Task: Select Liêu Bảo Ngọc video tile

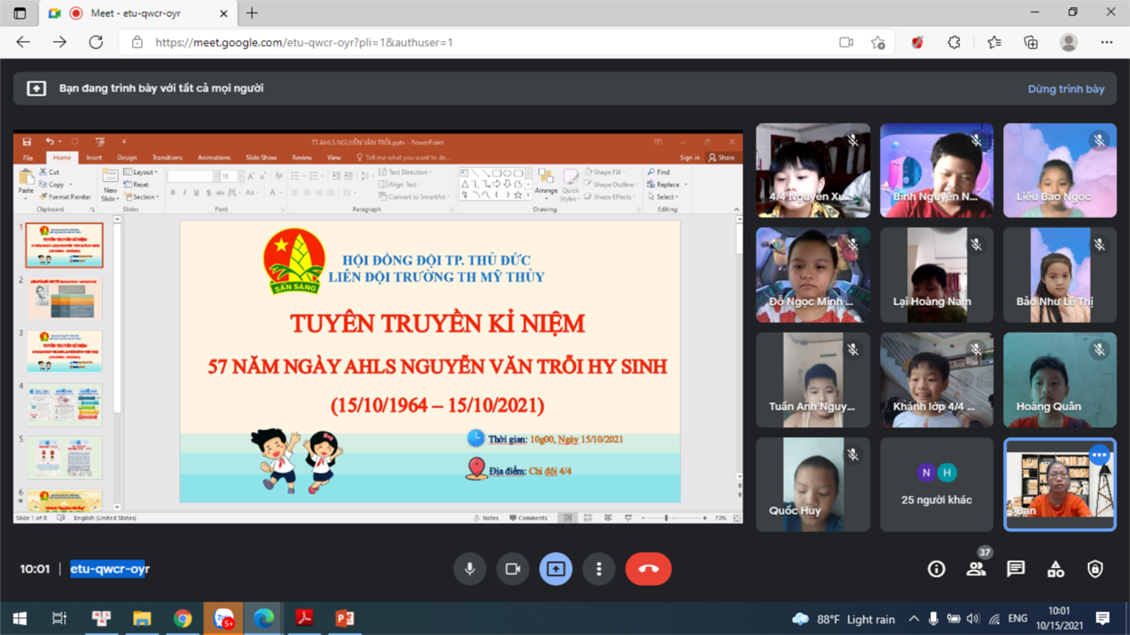Action: coord(1059,170)
